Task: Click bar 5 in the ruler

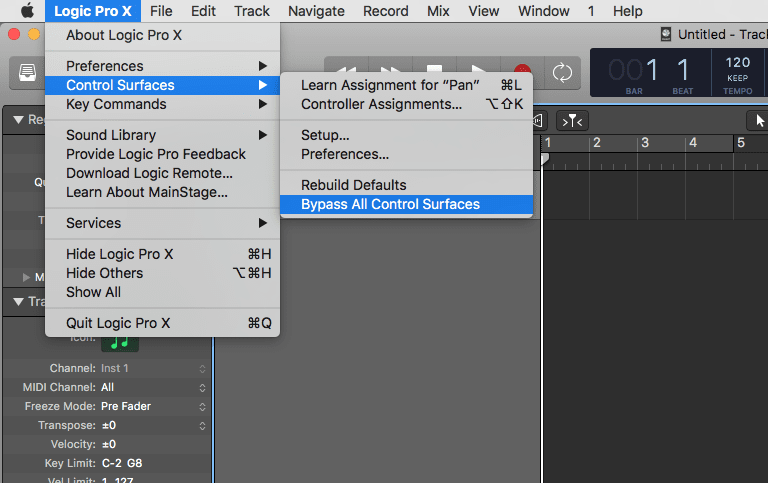Action: coord(741,143)
